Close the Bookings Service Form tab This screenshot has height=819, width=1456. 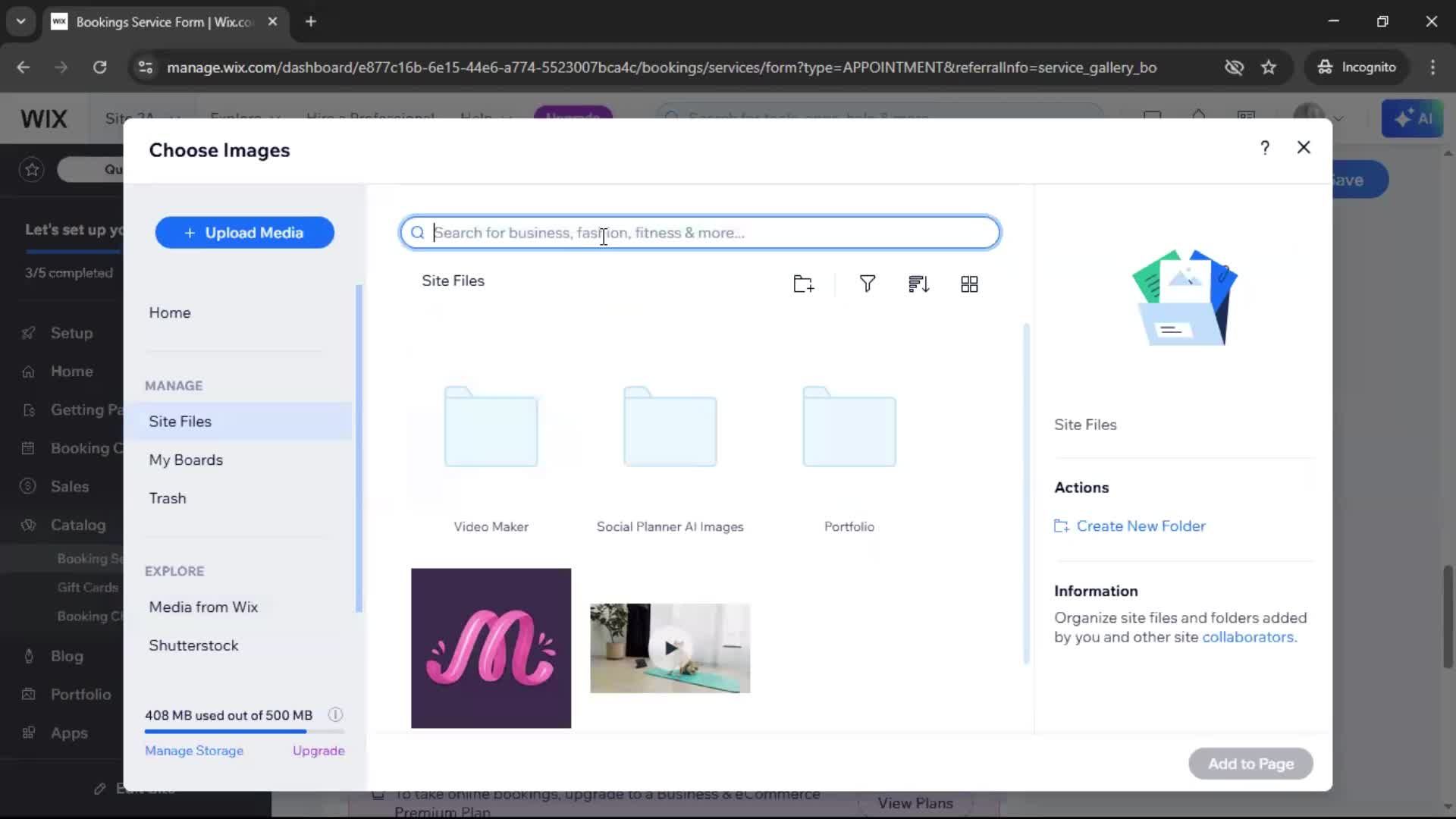coord(272,22)
